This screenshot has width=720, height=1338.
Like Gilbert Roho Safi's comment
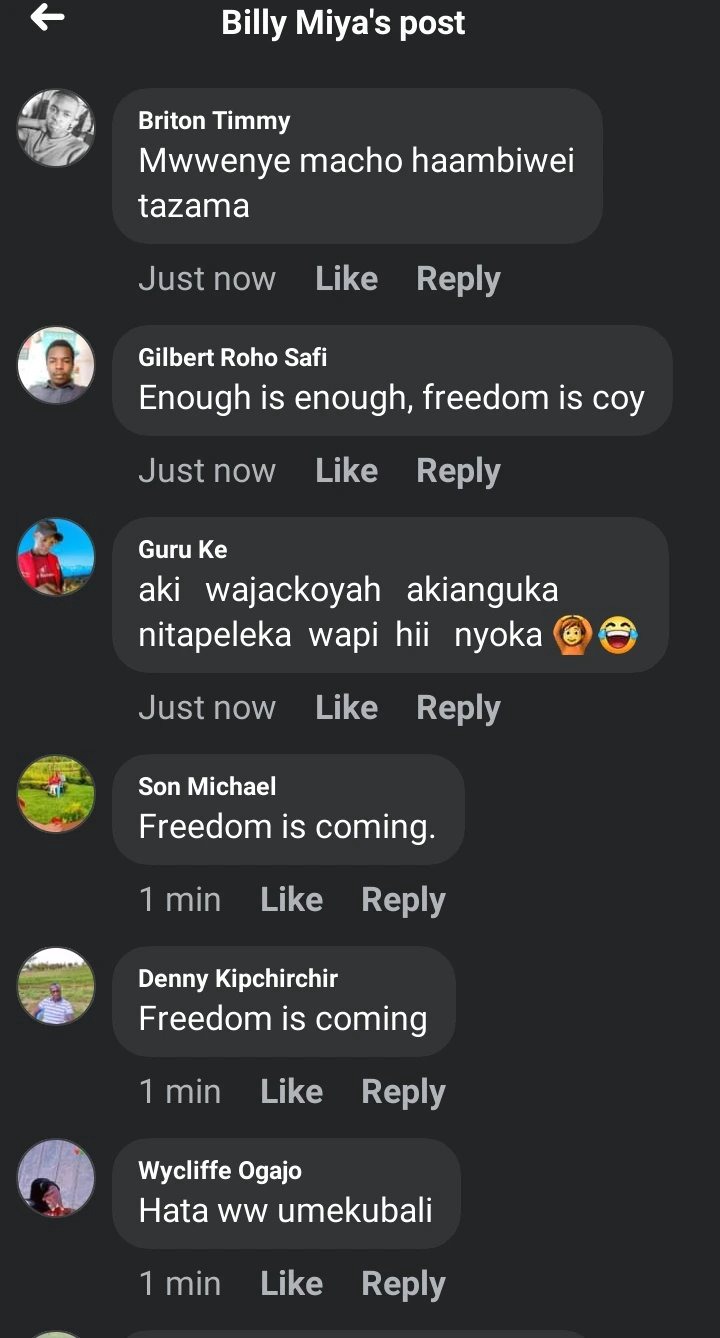pos(346,470)
